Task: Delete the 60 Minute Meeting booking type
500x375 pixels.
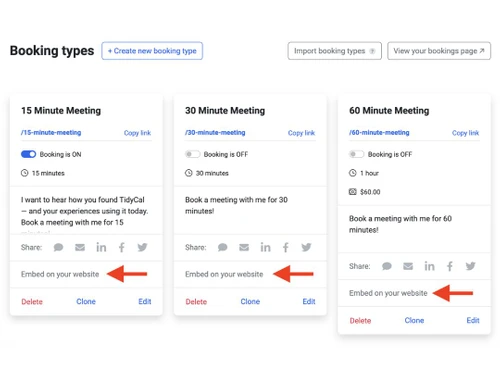Action: coord(360,321)
